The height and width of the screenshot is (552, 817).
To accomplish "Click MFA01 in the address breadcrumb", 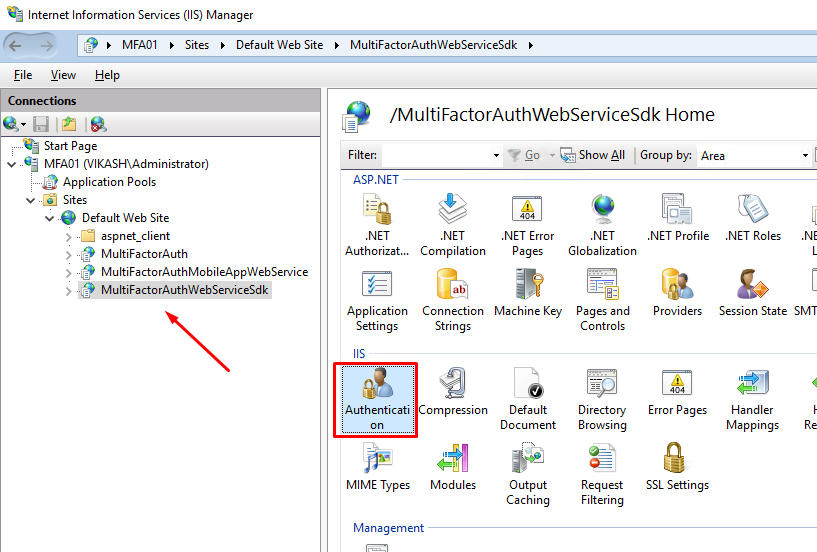I will tap(140, 45).
